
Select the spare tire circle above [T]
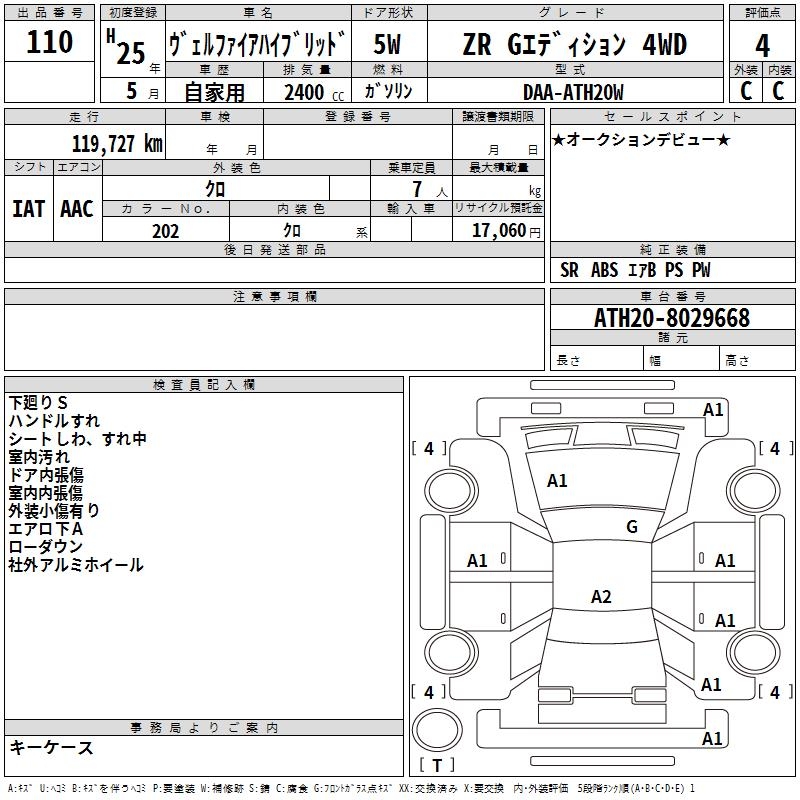point(436,731)
